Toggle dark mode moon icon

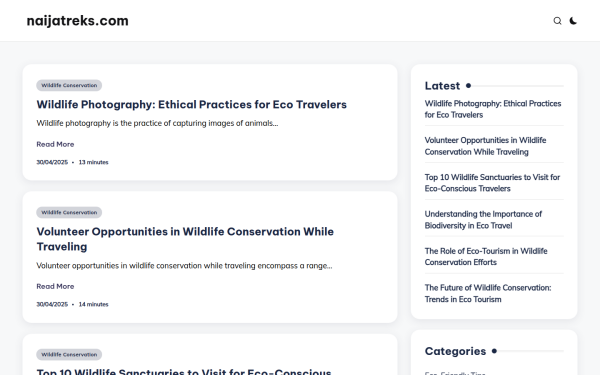click(x=573, y=21)
